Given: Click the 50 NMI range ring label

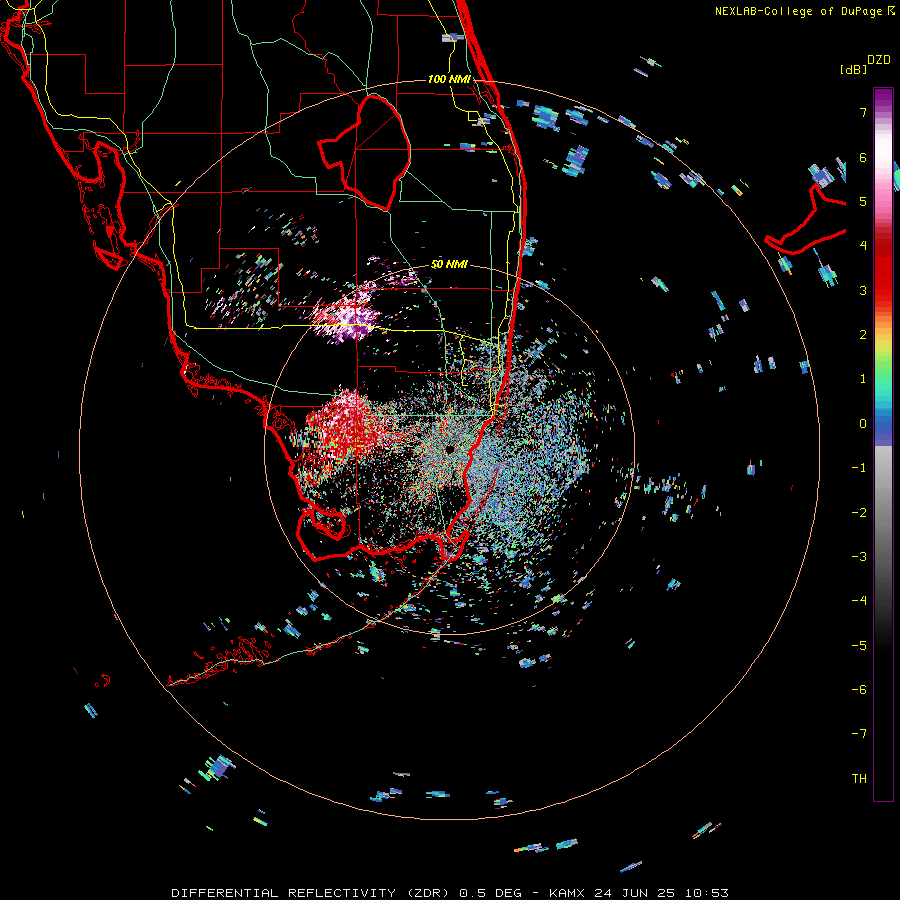Looking at the screenshot, I should [x=449, y=264].
